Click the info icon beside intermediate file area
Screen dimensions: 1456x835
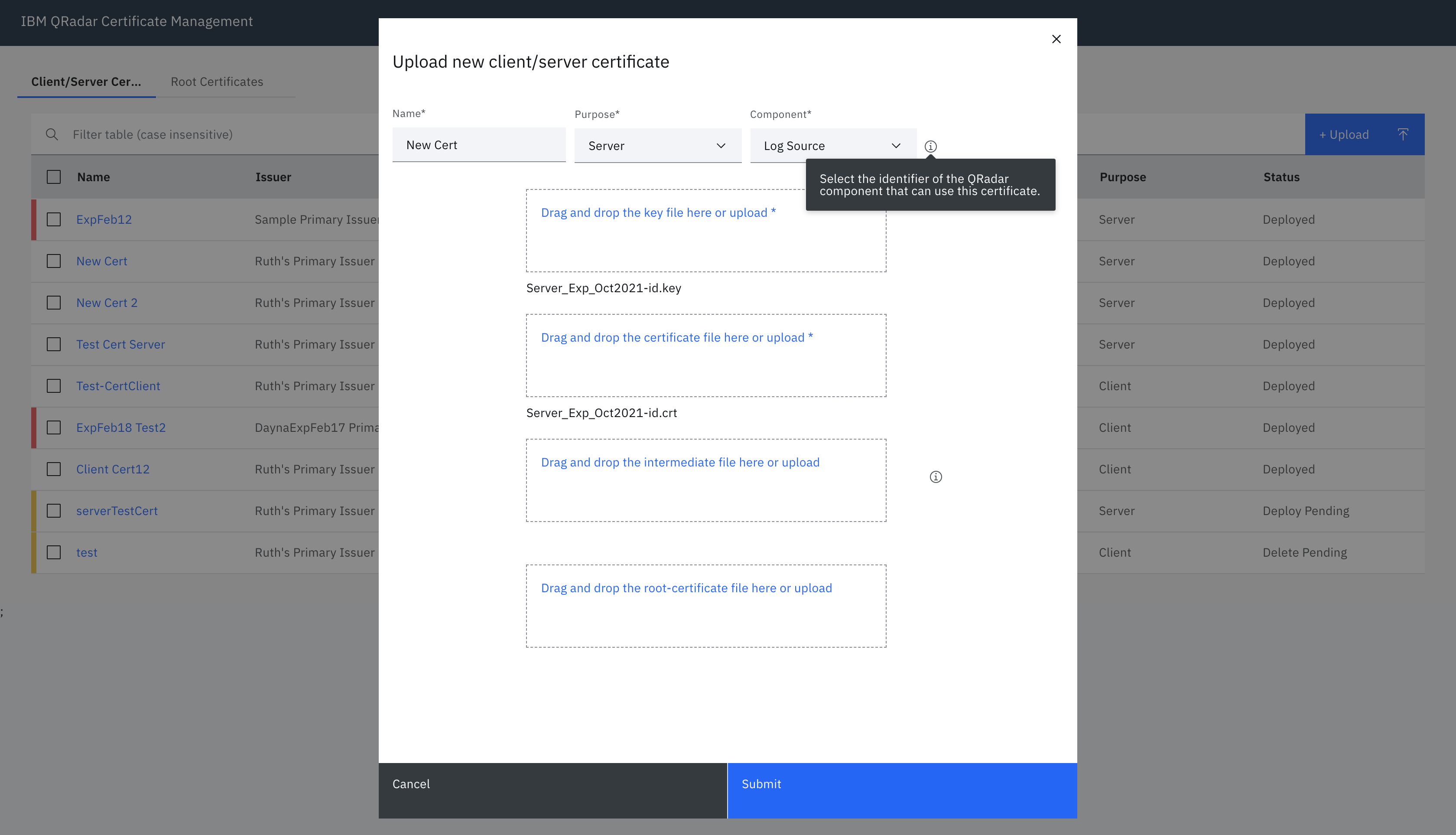tap(936, 476)
